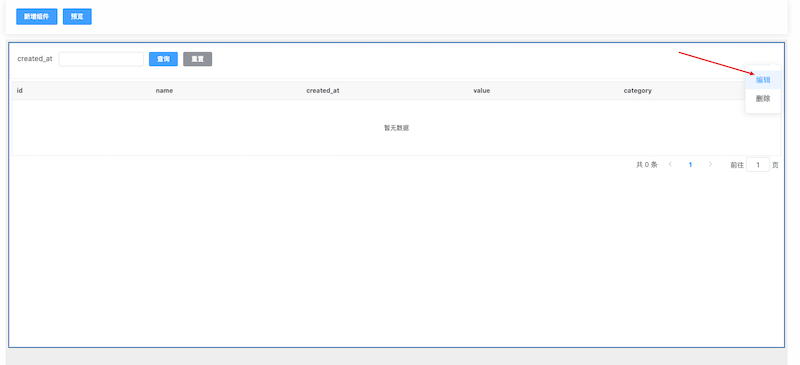Click the 新增组件 button

37,16
